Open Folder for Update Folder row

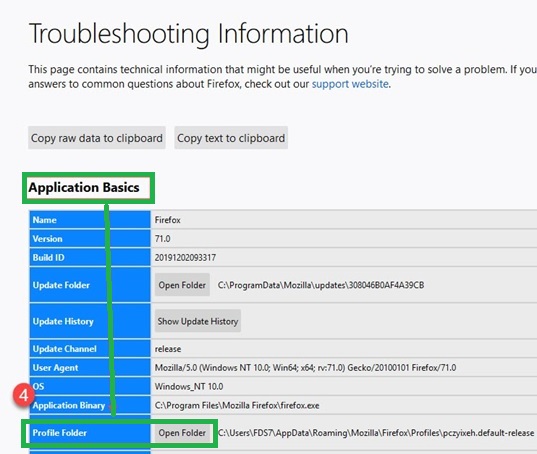(182, 285)
